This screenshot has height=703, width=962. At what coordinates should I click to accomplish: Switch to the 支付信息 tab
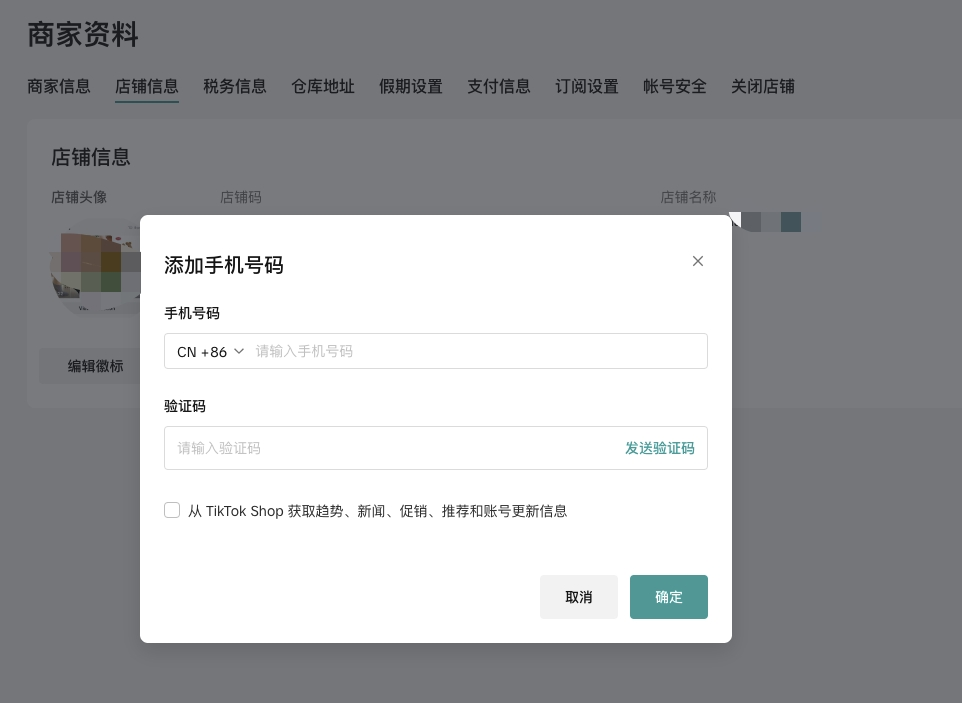tap(499, 87)
